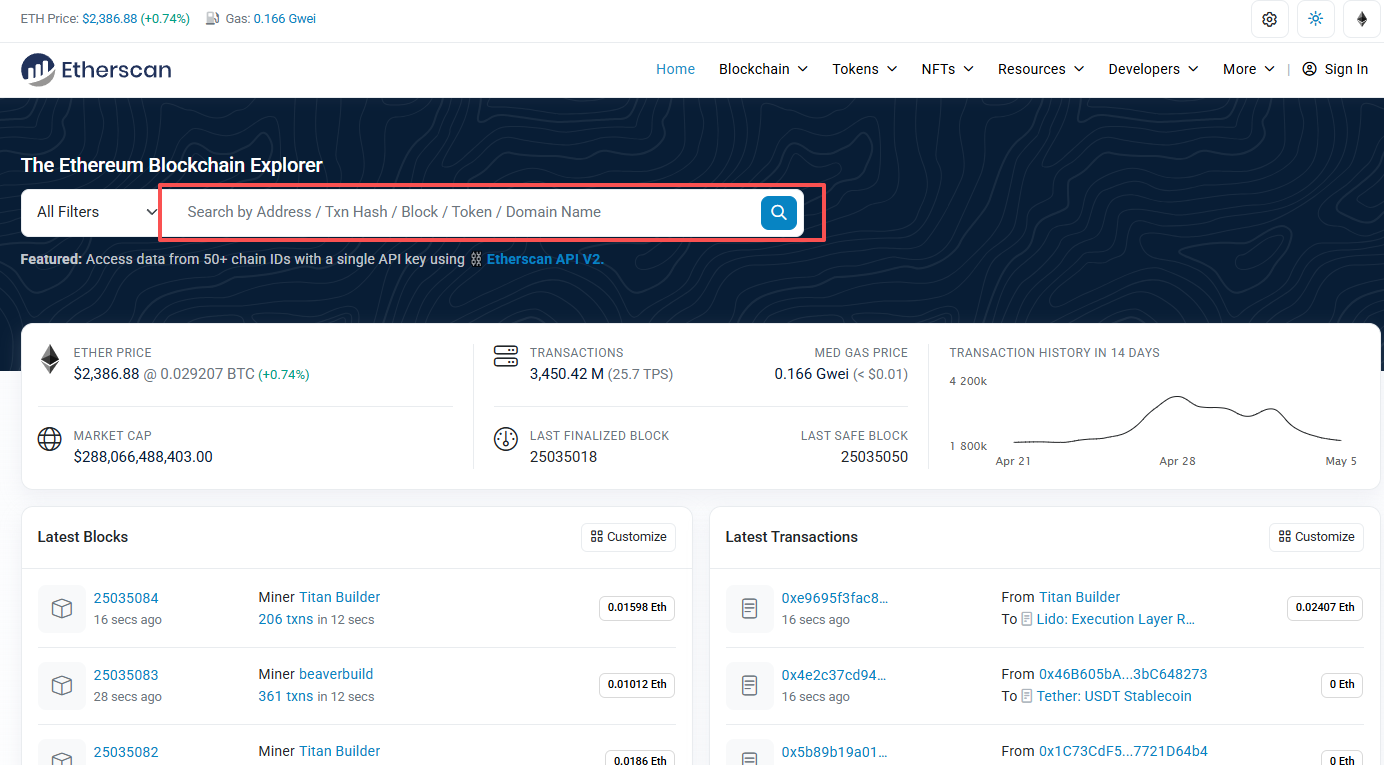
Task: Open block 25035084
Action: [126, 598]
